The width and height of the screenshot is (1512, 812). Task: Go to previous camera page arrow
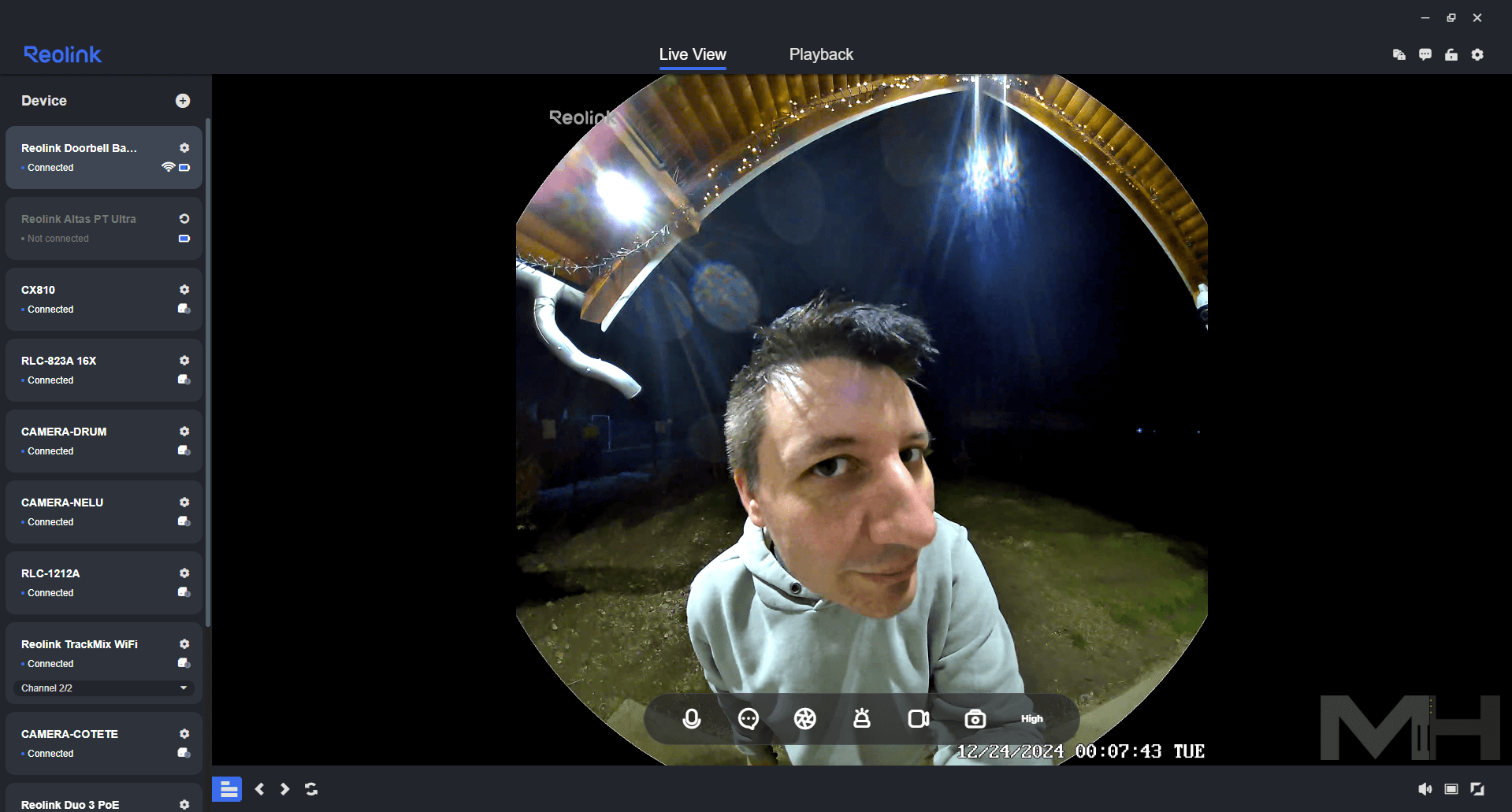(260, 789)
